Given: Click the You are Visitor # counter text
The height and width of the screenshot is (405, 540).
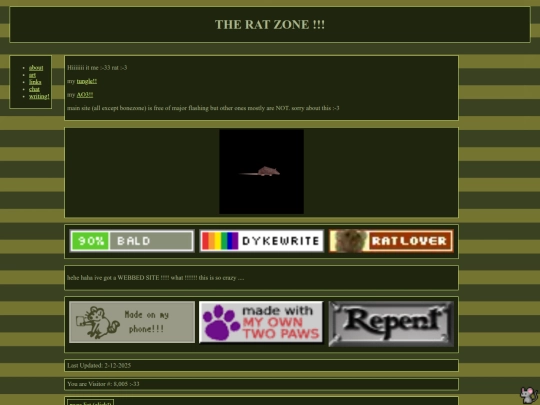Looking at the screenshot, I should (103, 384).
